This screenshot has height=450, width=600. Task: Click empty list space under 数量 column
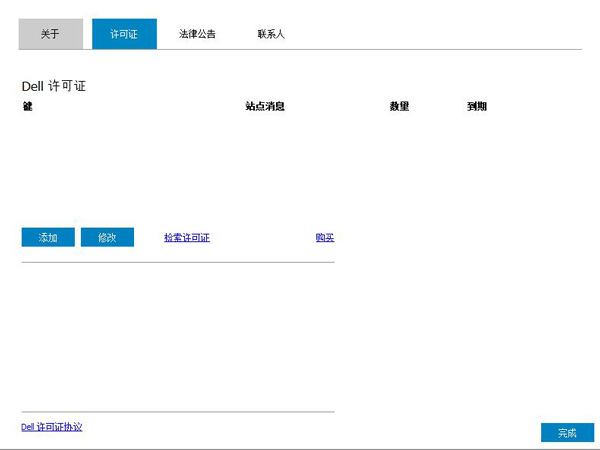pyautogui.click(x=399, y=165)
